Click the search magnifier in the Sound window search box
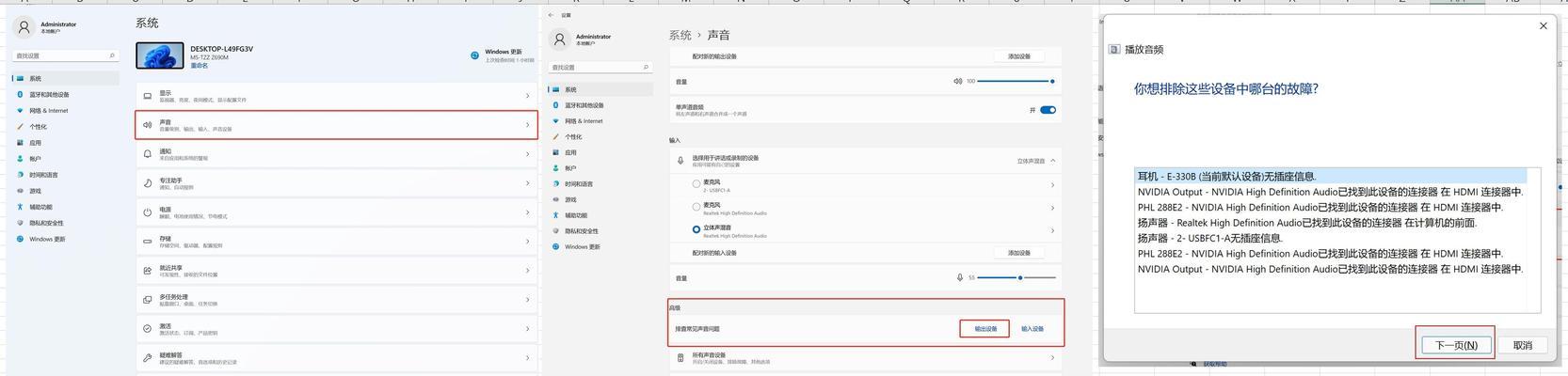Image resolution: width=1568 pixels, height=376 pixels. (646, 68)
